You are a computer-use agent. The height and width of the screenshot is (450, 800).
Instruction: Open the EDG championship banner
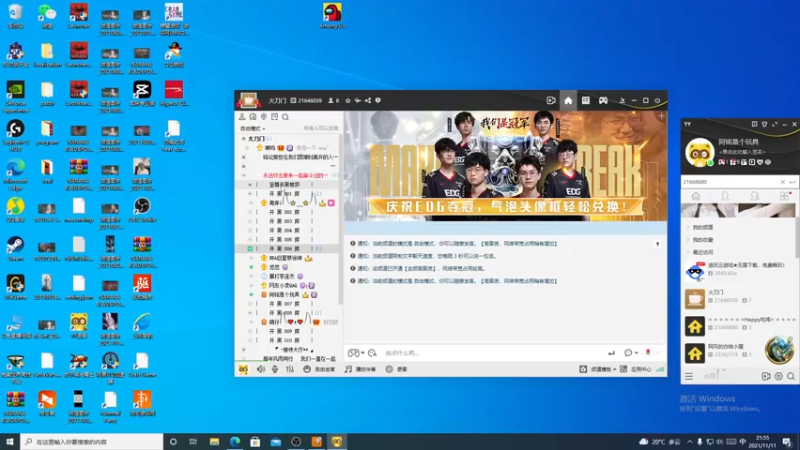[x=505, y=166]
